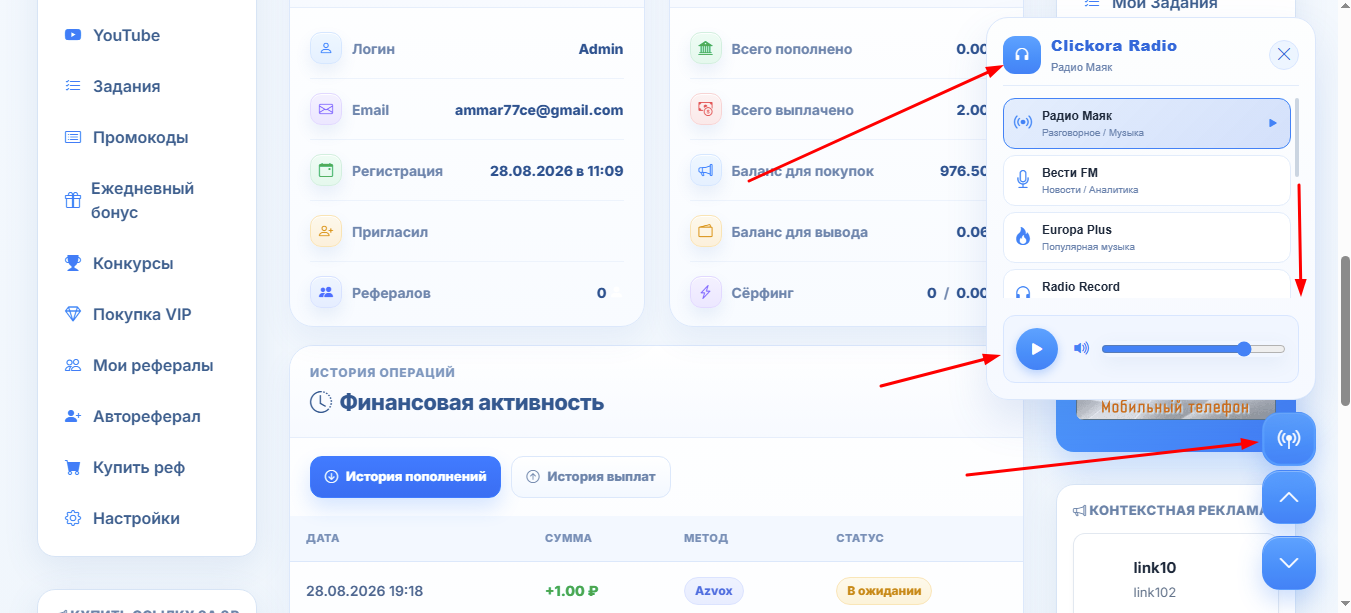This screenshot has width=1351, height=613.
Task: Click the small play arrow on Радио Маяк
Action: click(x=1273, y=123)
